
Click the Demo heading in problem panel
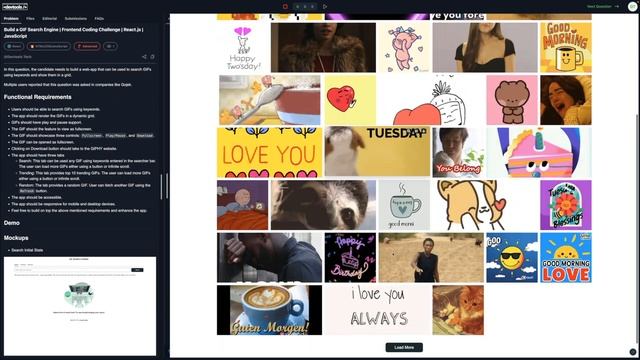(12, 223)
